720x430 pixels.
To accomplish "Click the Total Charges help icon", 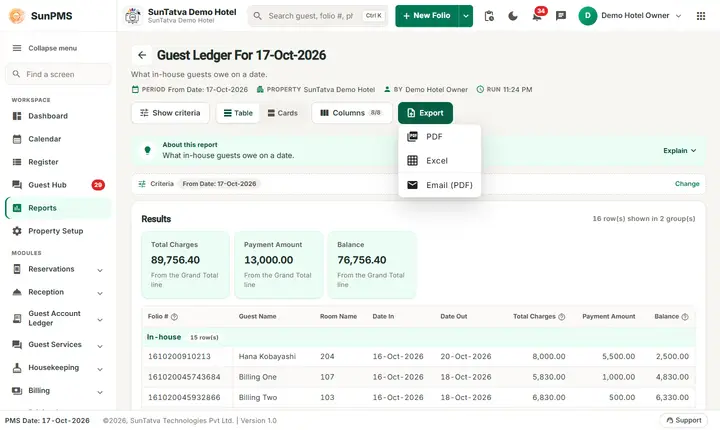I will 562,317.
